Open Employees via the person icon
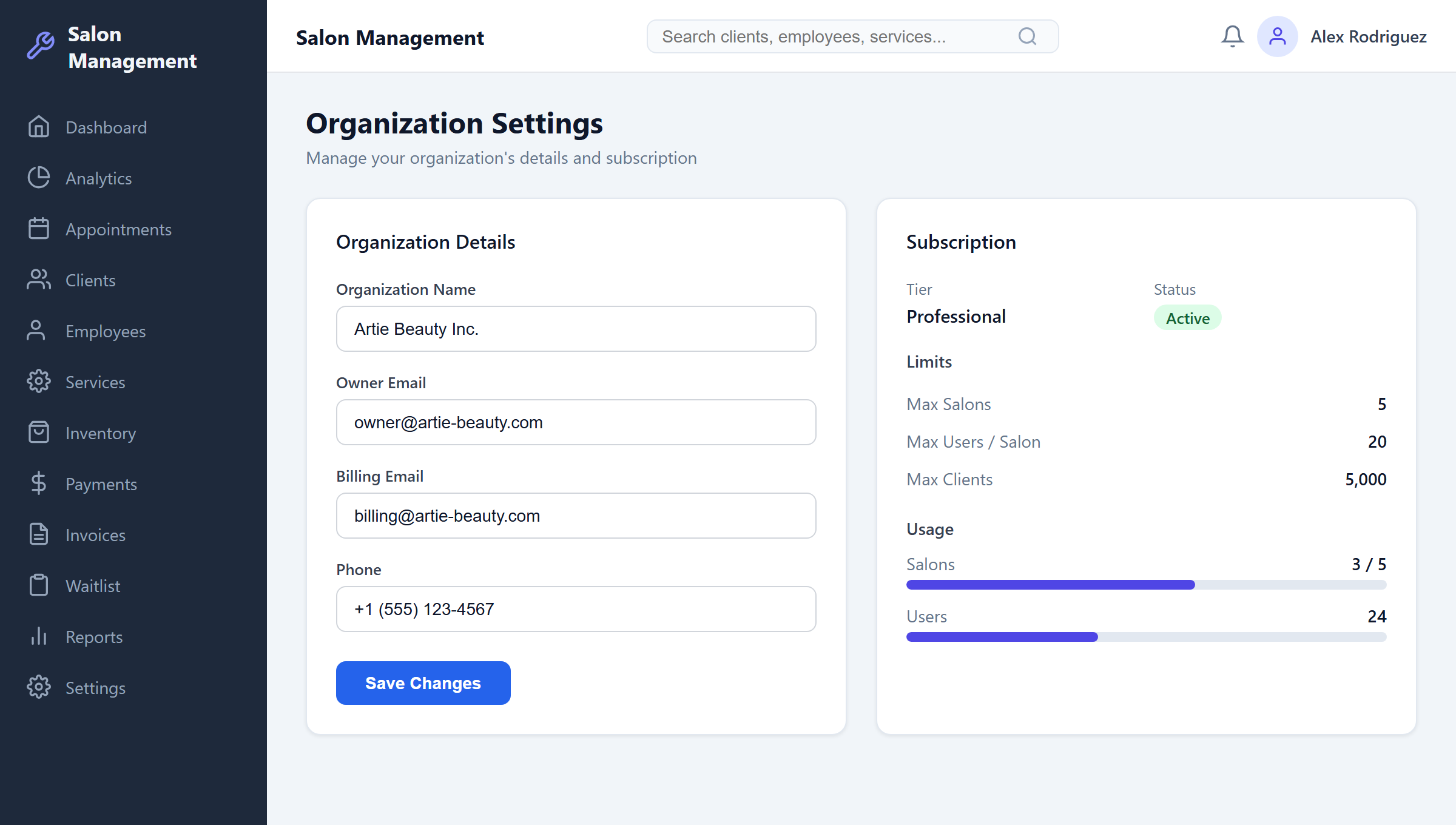 (39, 331)
